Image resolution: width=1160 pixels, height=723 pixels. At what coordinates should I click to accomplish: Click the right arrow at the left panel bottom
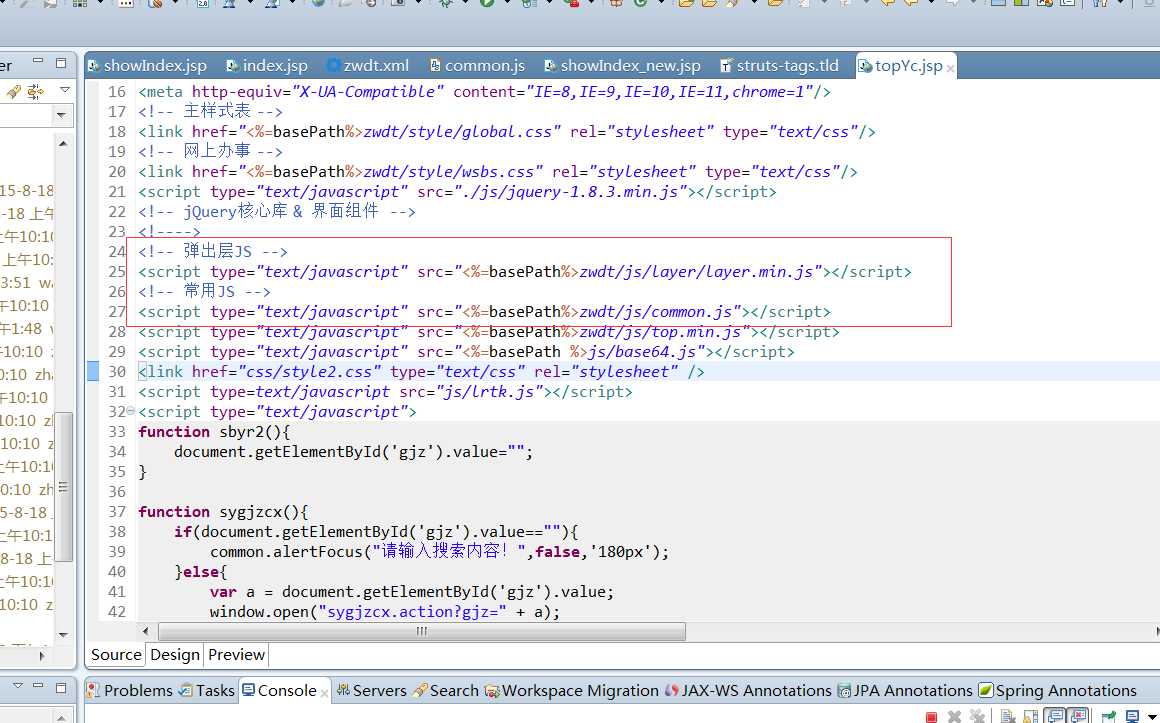click(x=42, y=656)
